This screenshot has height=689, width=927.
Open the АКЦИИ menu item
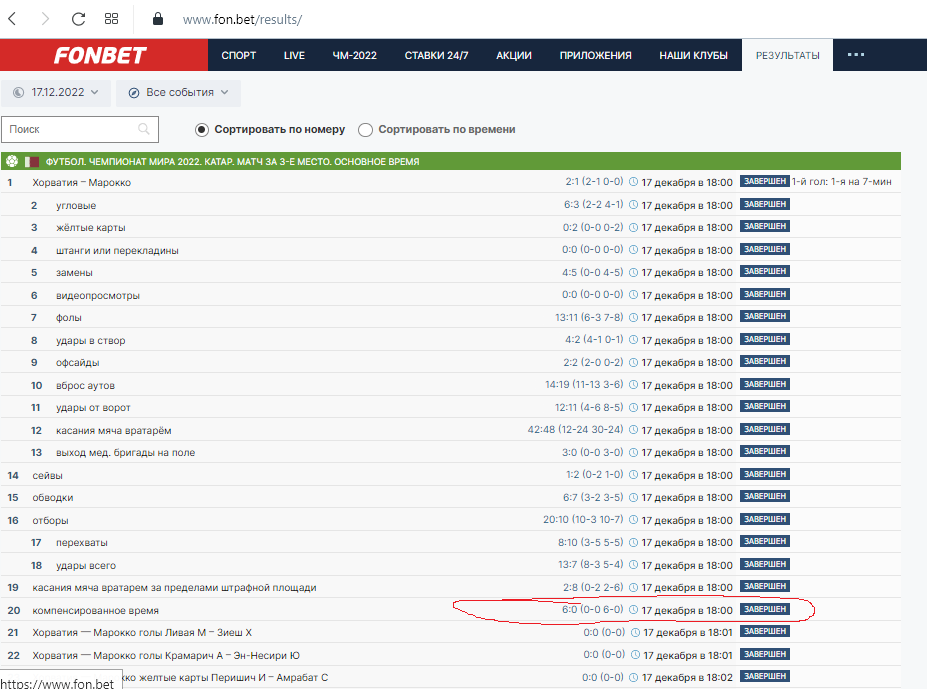point(514,55)
